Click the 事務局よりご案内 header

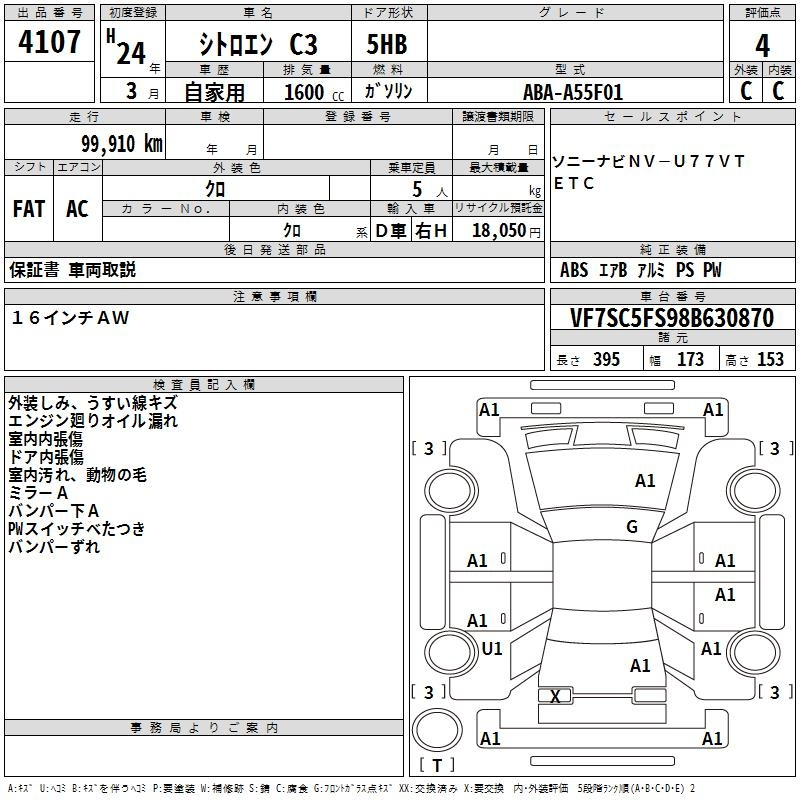[x=204, y=728]
